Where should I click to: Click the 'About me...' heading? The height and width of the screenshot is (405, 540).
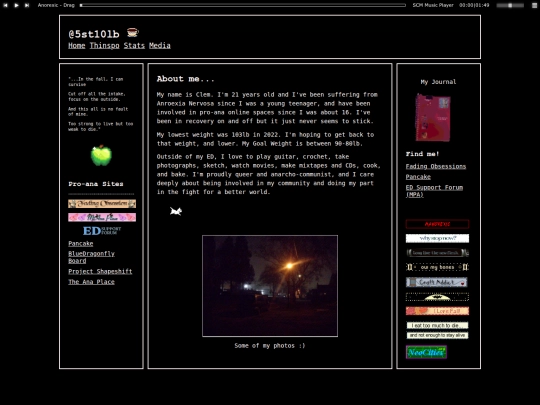tap(185, 79)
